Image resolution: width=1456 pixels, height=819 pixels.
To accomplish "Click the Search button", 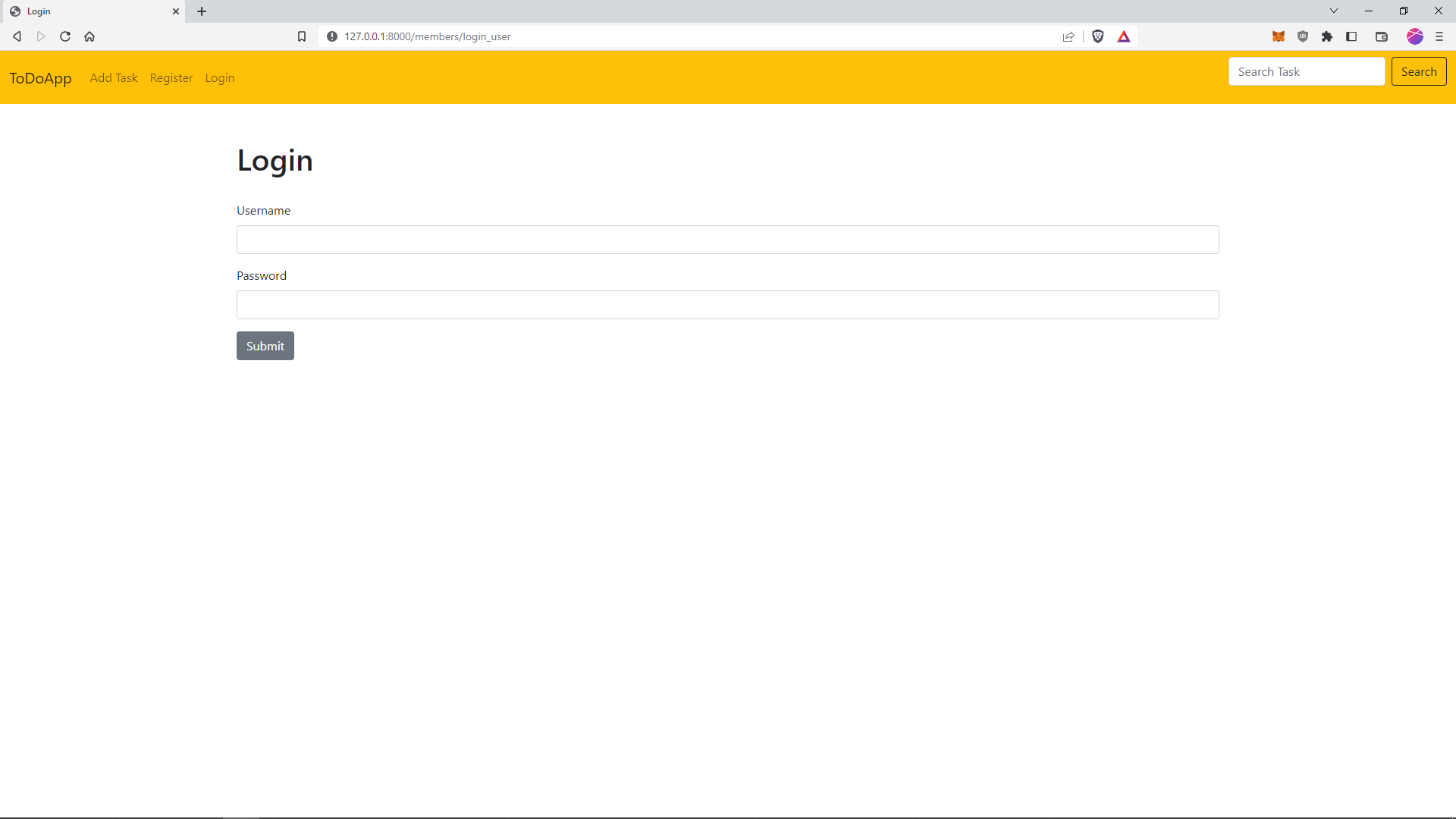I will pyautogui.click(x=1419, y=71).
